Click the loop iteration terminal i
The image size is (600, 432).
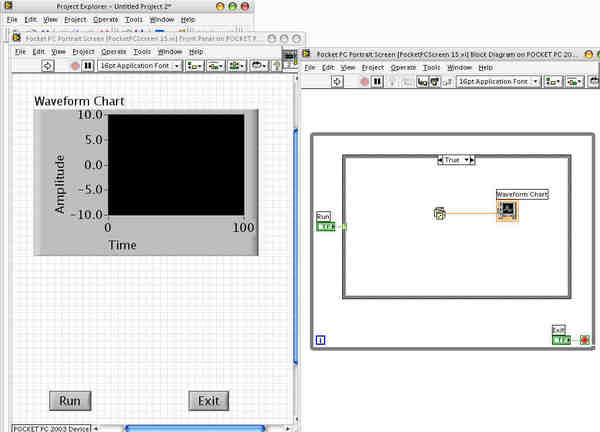coord(321,340)
